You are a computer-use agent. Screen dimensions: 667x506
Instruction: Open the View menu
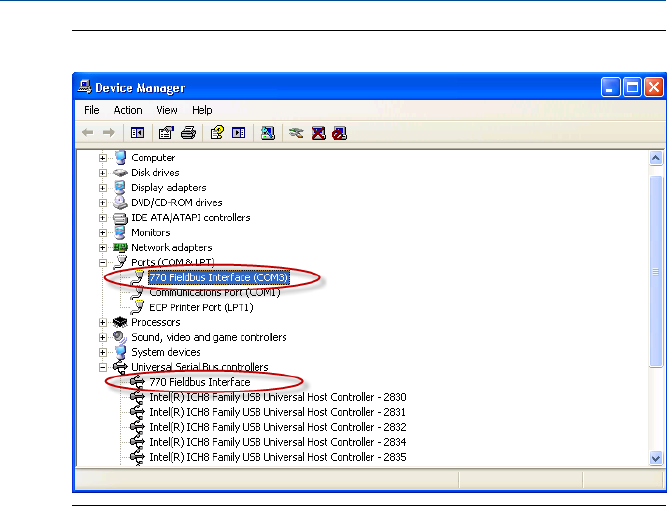(167, 110)
